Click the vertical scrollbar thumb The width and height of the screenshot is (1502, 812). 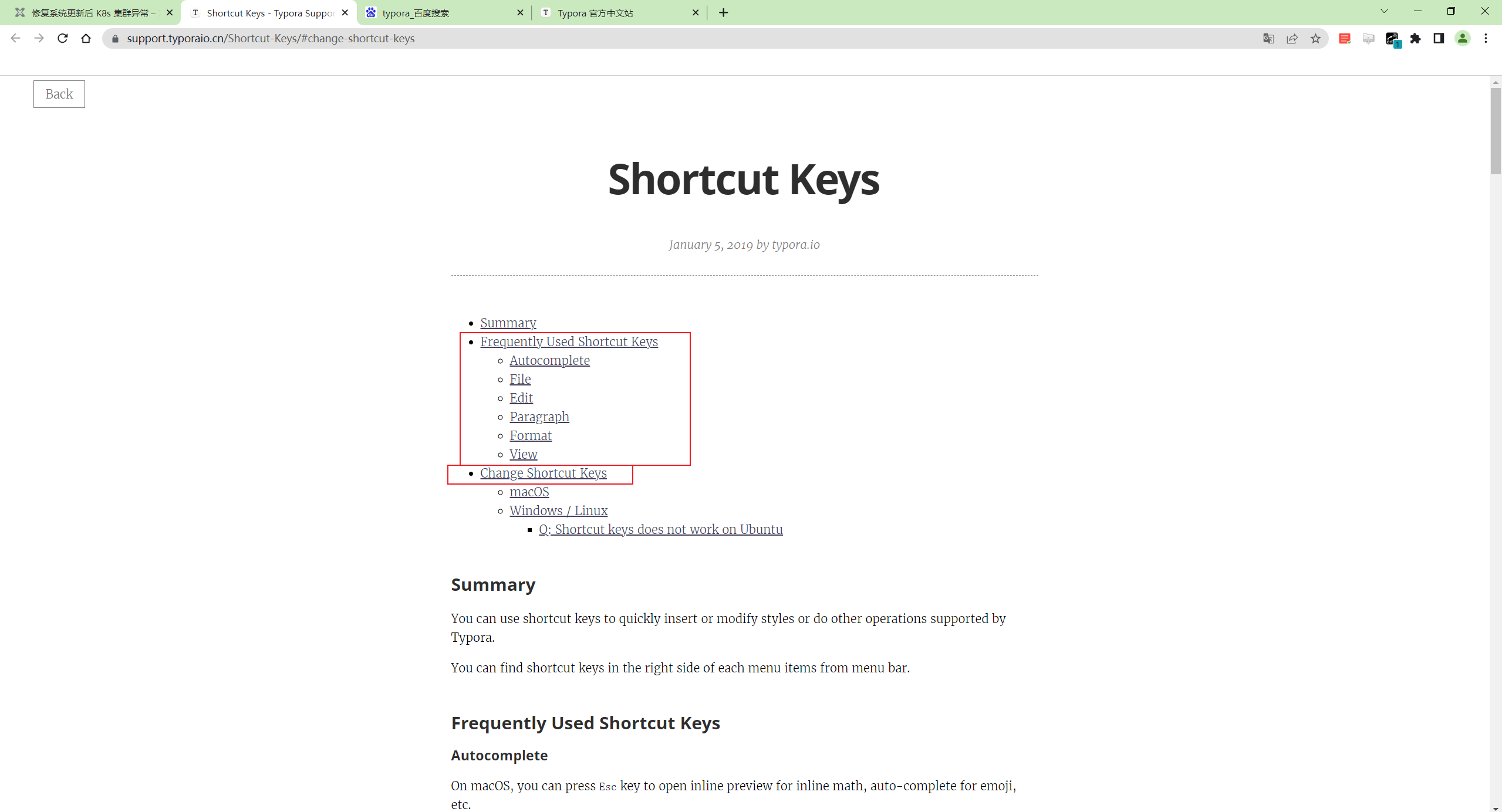point(1496,130)
